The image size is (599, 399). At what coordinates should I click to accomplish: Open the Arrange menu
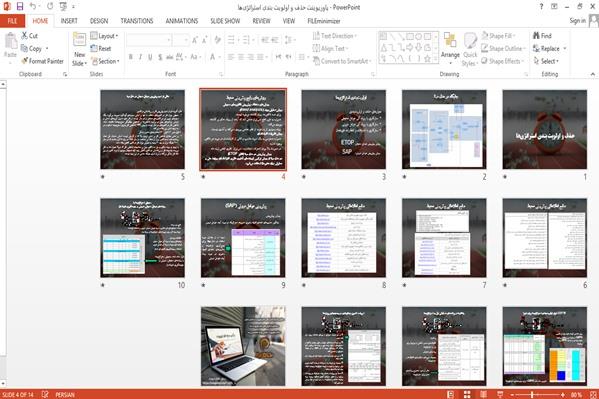pos(450,48)
